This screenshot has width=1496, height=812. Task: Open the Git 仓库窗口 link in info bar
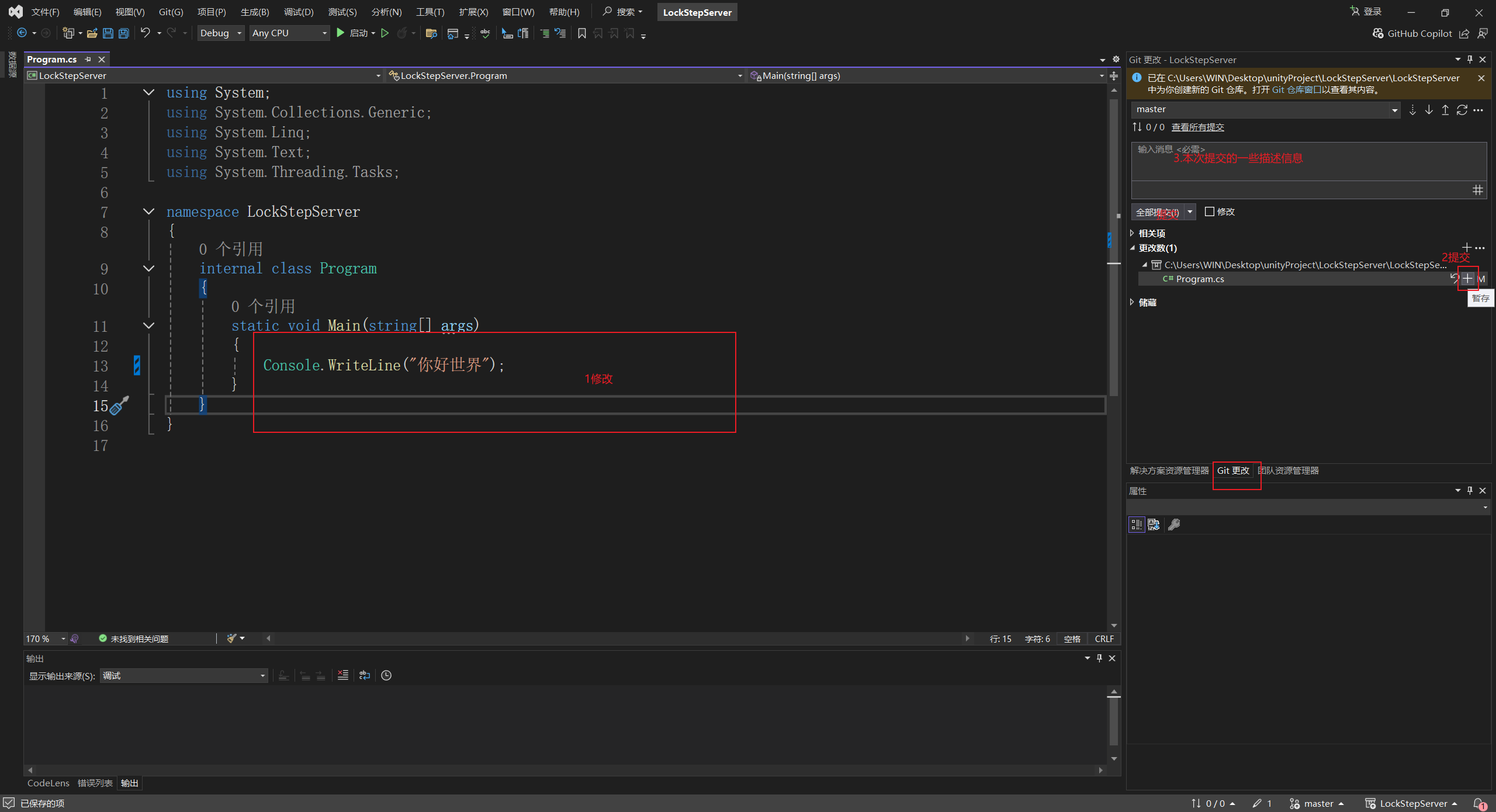click(1297, 89)
